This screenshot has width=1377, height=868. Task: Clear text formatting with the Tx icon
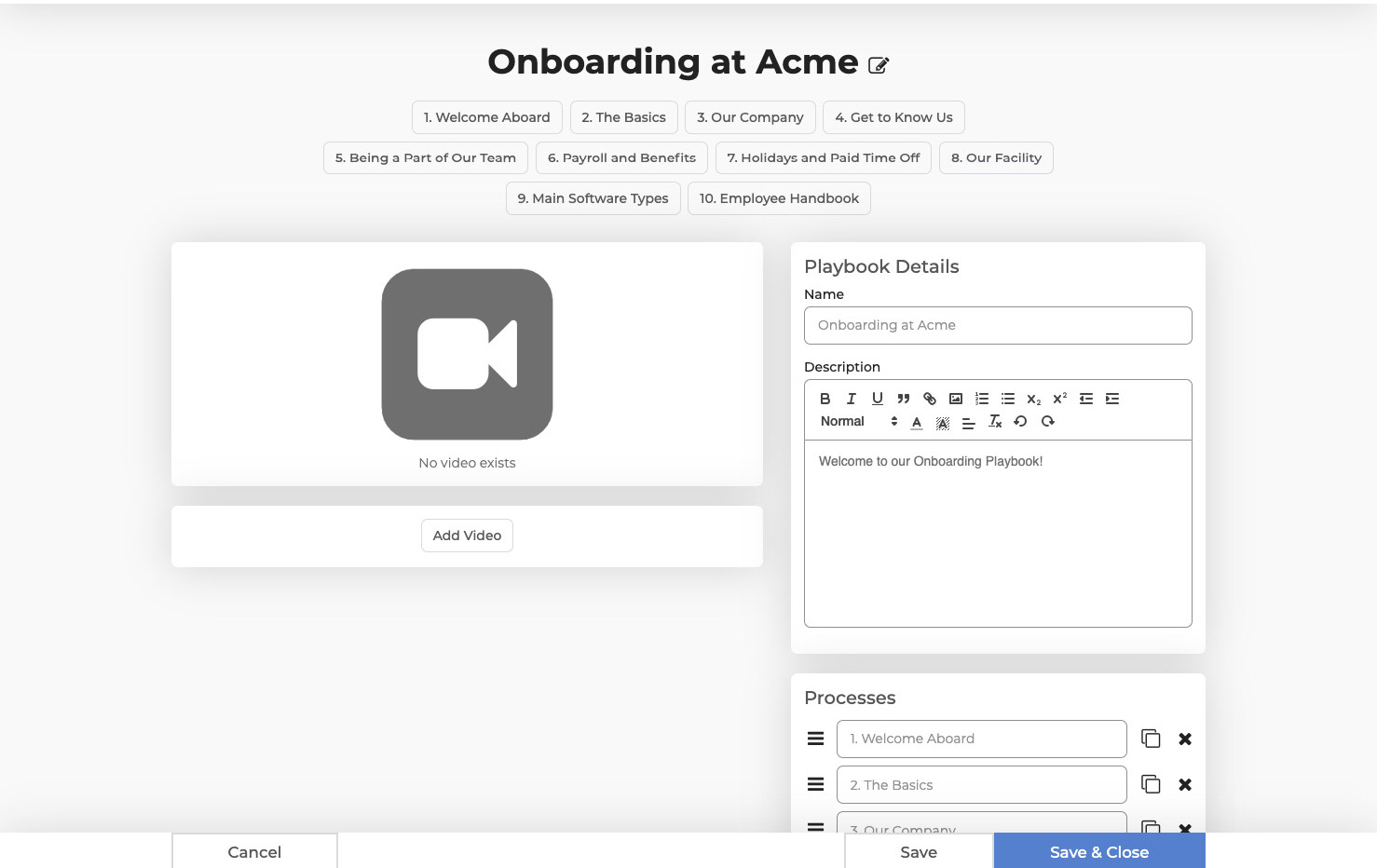pos(995,422)
